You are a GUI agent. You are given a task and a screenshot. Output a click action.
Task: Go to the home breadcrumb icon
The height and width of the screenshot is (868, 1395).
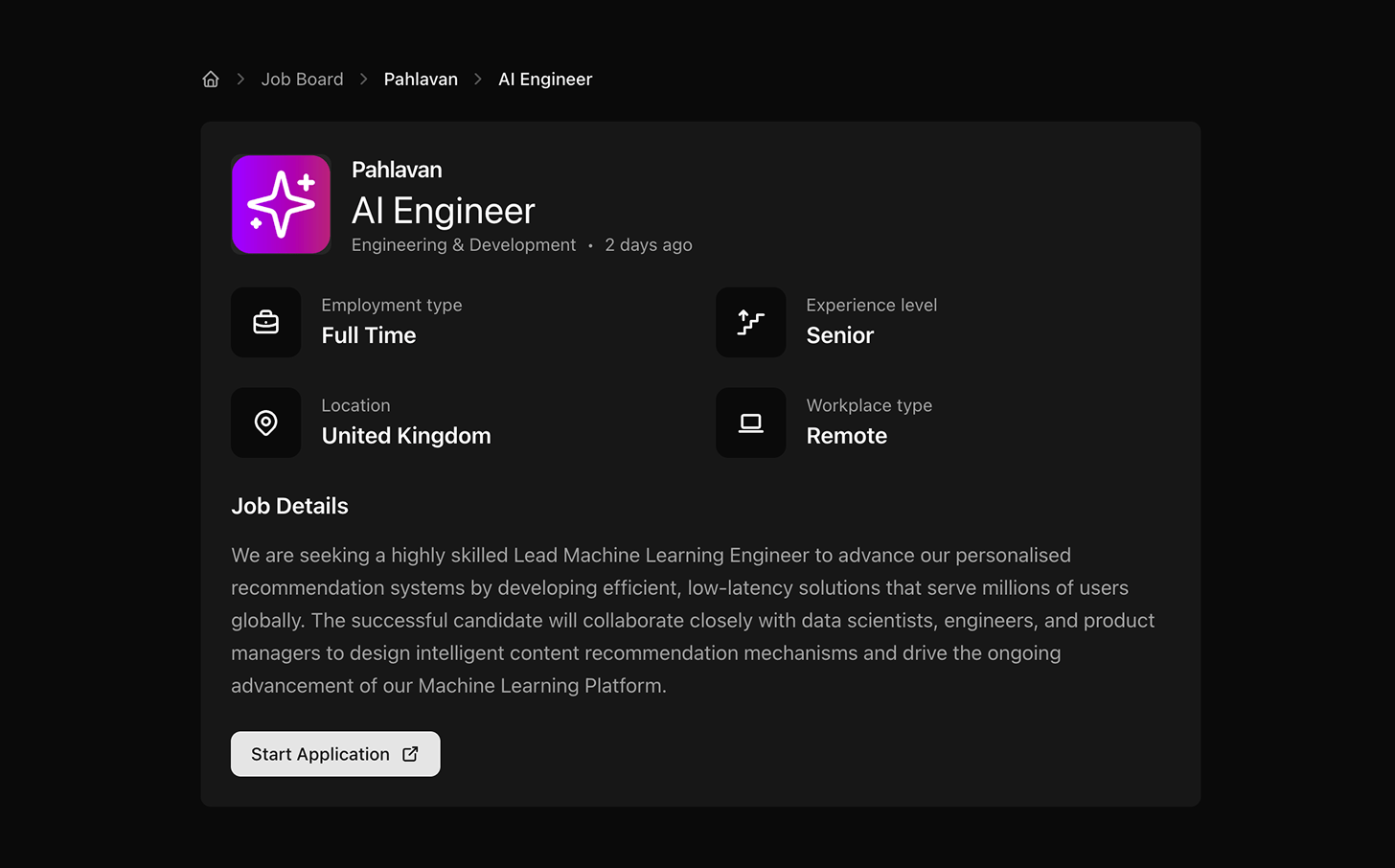tap(211, 80)
